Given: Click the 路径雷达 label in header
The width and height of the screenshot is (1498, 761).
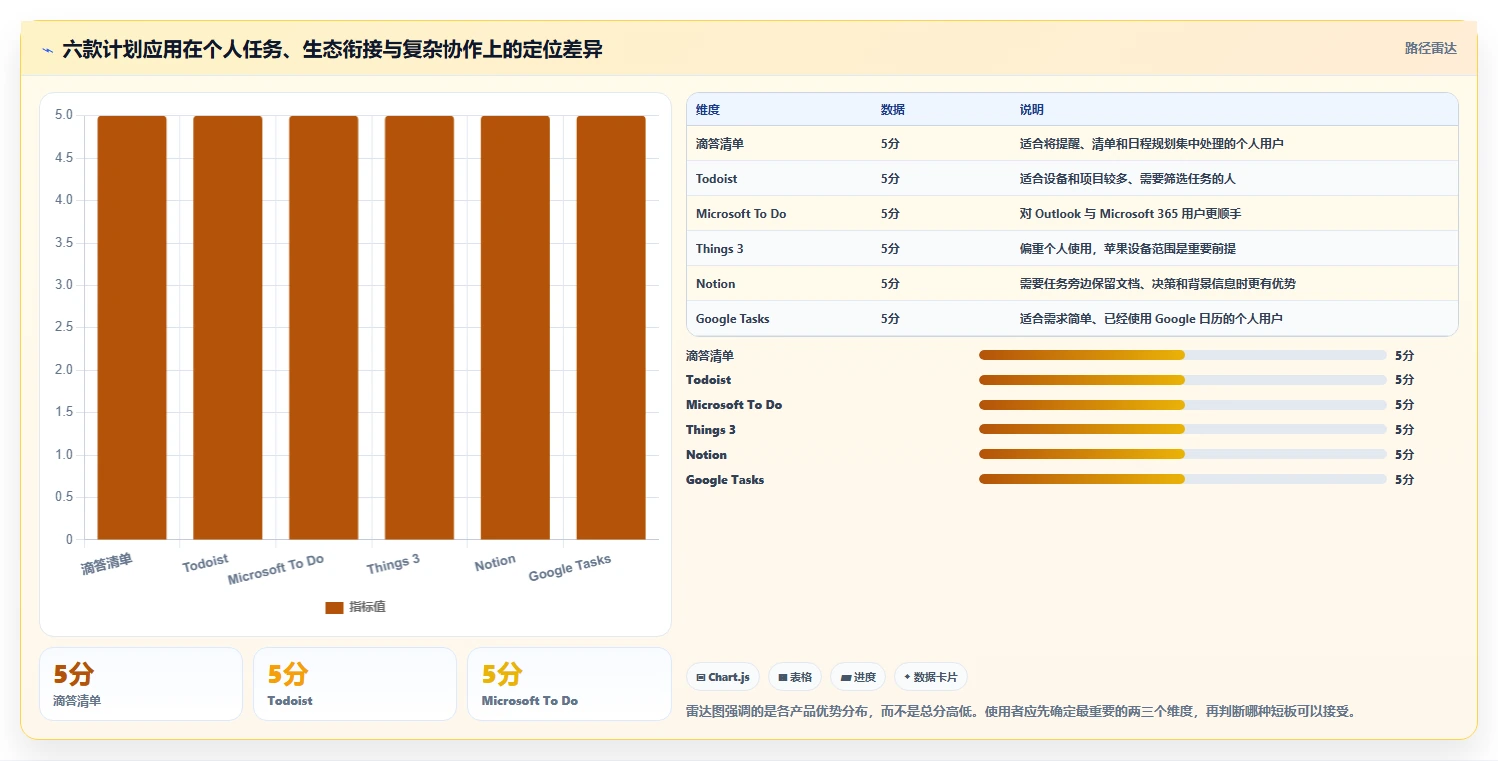Looking at the screenshot, I should click(1430, 48).
